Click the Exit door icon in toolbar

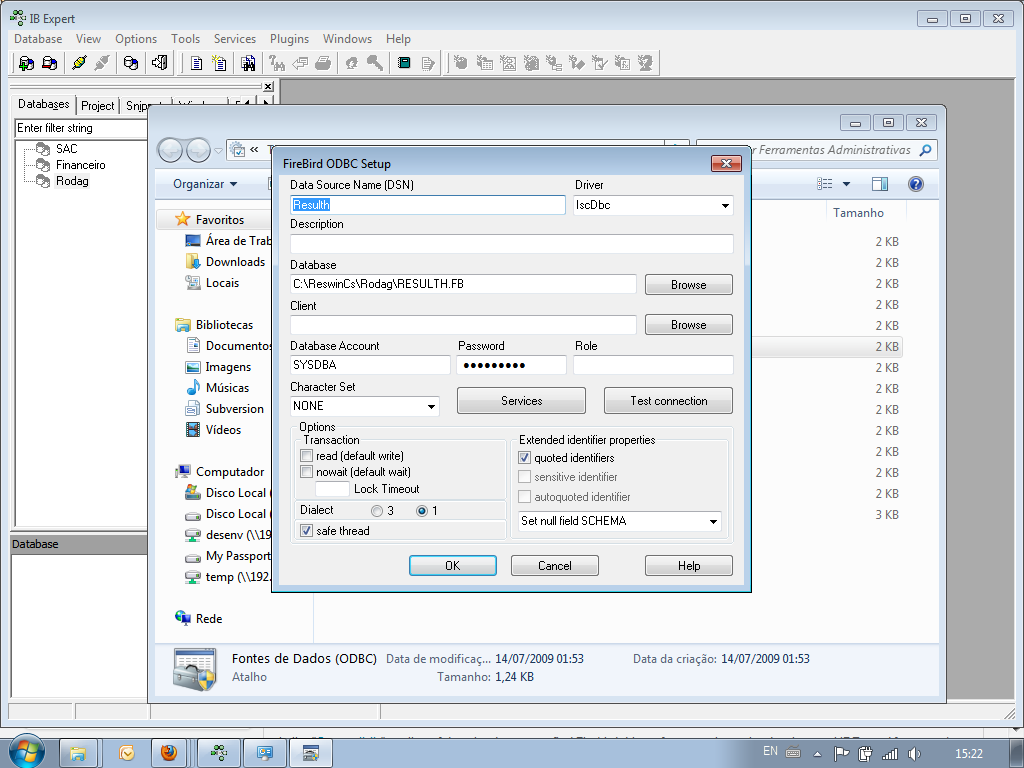[158, 63]
